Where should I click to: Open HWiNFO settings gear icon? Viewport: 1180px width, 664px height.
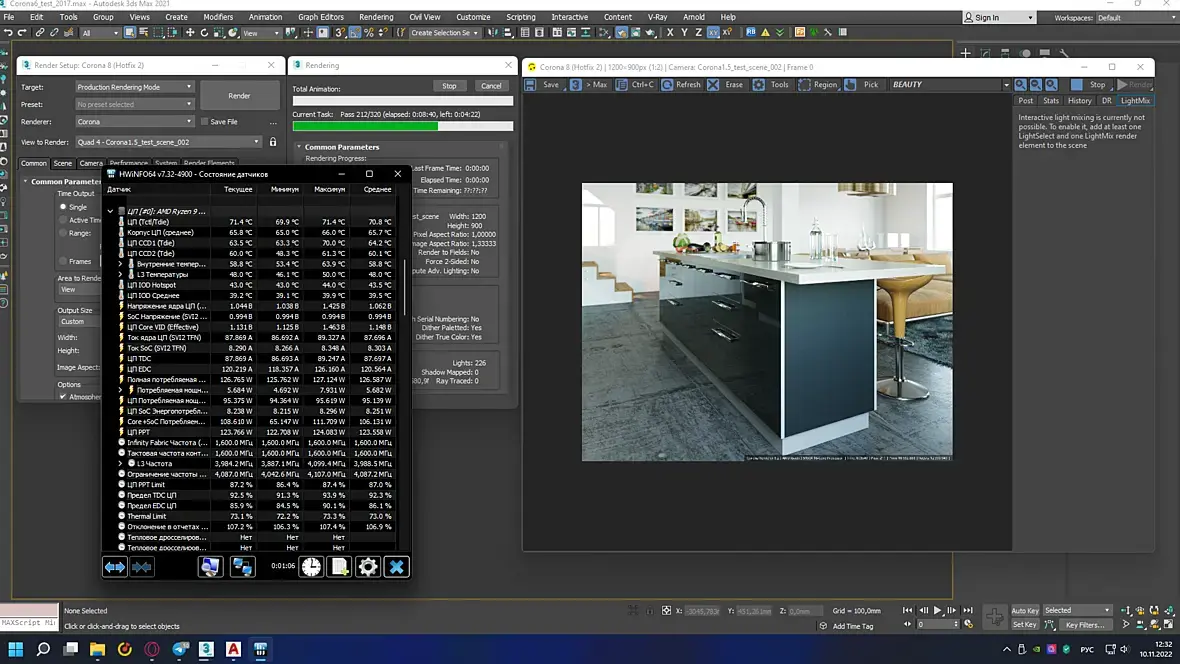[368, 567]
